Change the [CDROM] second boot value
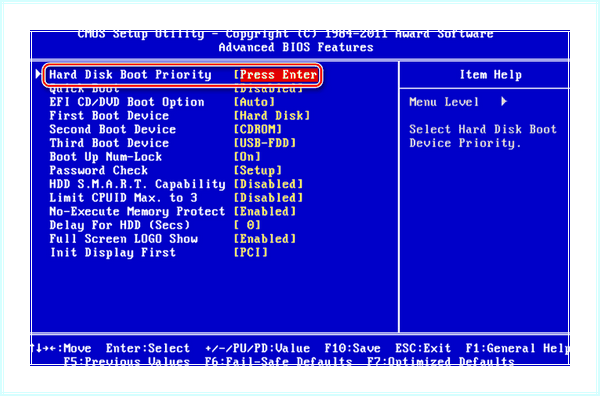The image size is (600, 396). coord(258,130)
